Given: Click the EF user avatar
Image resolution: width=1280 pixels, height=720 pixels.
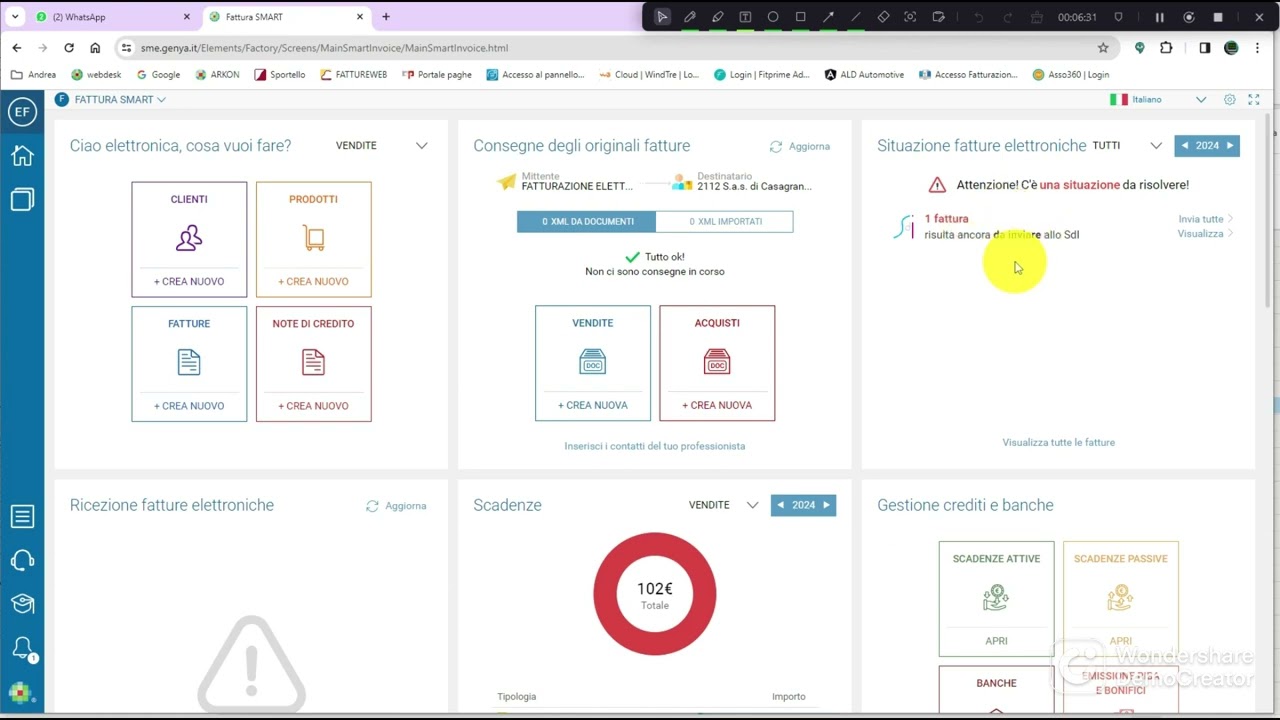Looking at the screenshot, I should [22, 111].
